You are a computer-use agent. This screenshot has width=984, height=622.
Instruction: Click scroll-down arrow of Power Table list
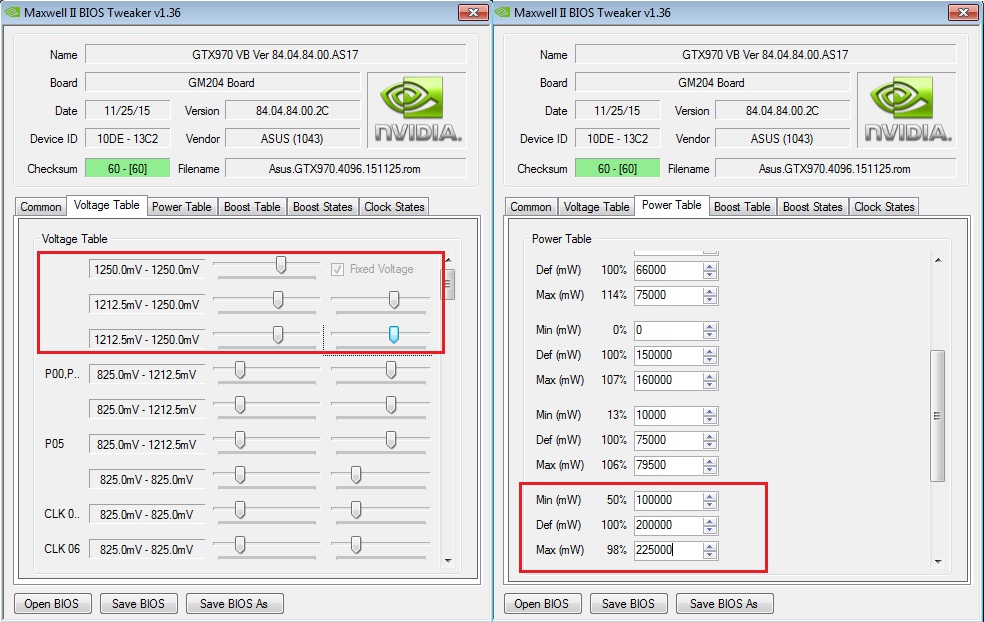pos(938,562)
